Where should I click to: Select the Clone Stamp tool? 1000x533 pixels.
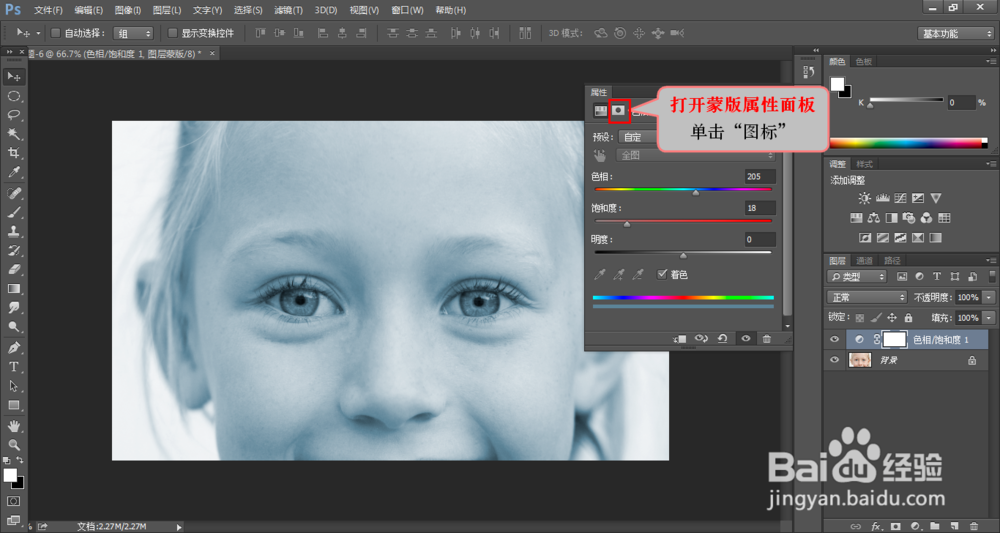pyautogui.click(x=13, y=231)
